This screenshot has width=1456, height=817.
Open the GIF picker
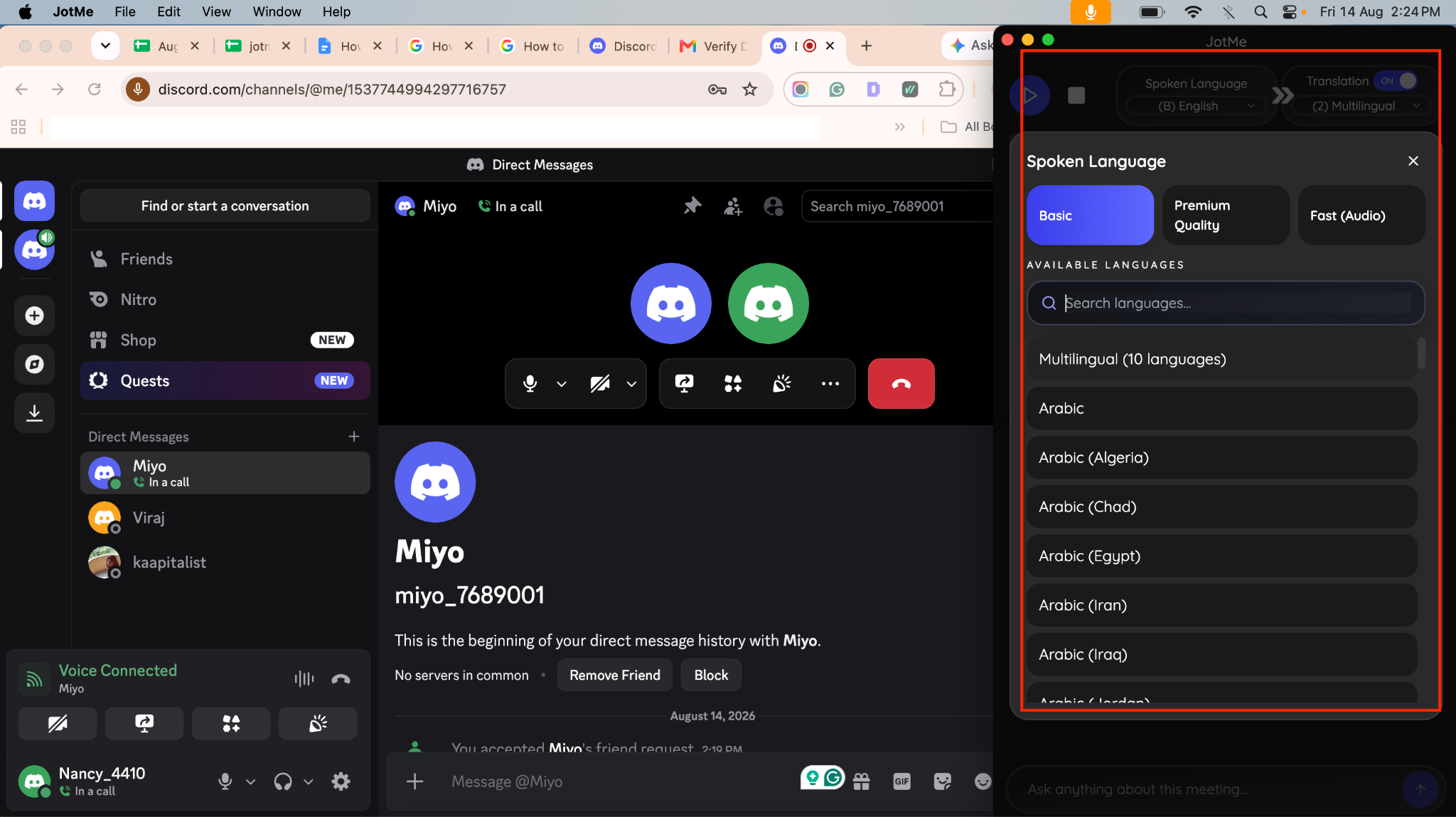(902, 781)
